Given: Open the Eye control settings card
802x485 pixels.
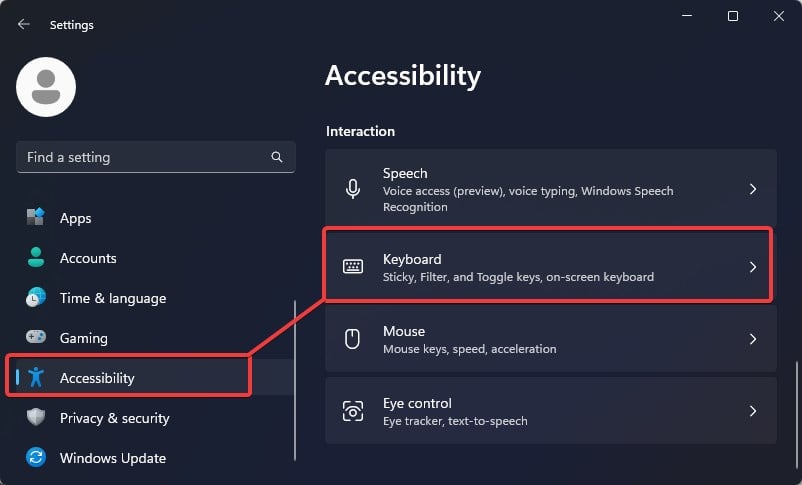Looking at the screenshot, I should point(550,411).
